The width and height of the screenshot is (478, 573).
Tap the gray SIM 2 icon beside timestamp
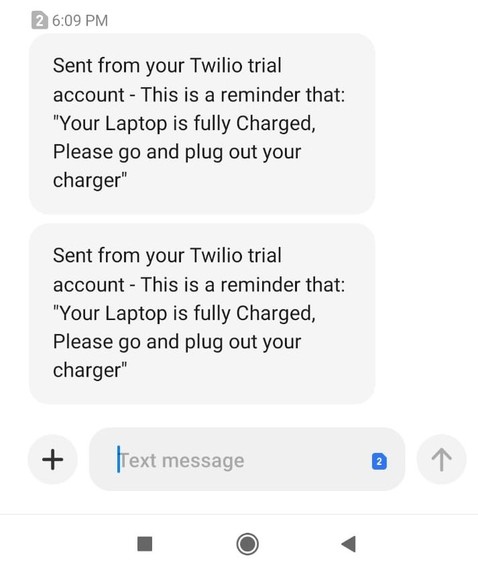[x=39, y=20]
